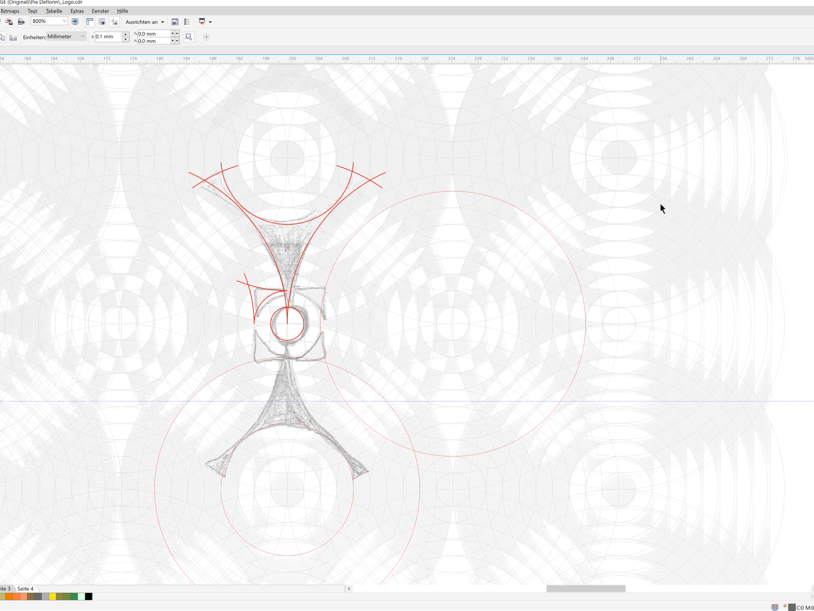Open the Fenster menu
The height and width of the screenshot is (611, 814).
pyautogui.click(x=100, y=11)
